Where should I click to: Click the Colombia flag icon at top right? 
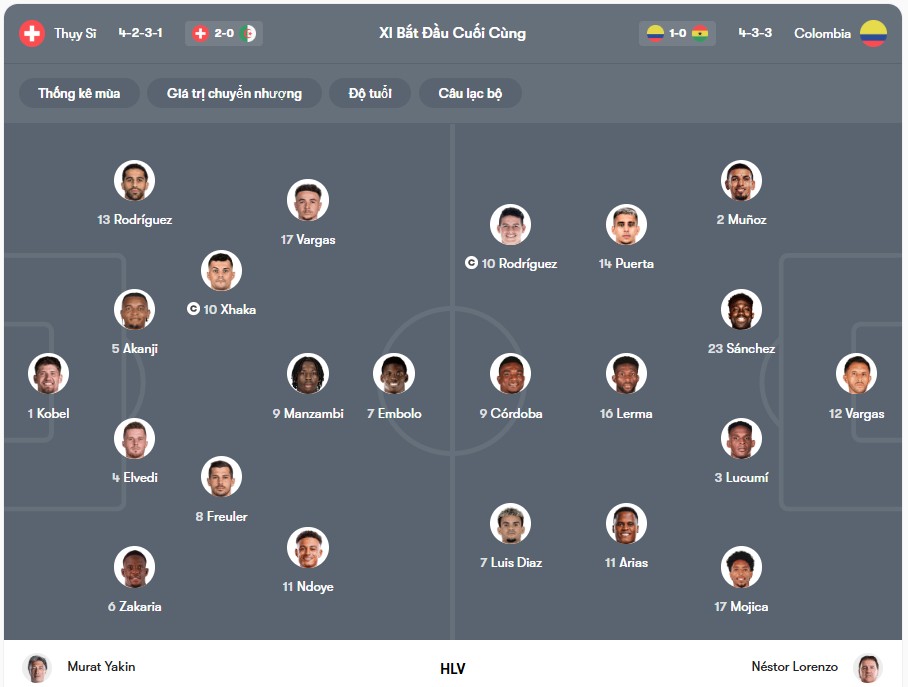coord(873,34)
